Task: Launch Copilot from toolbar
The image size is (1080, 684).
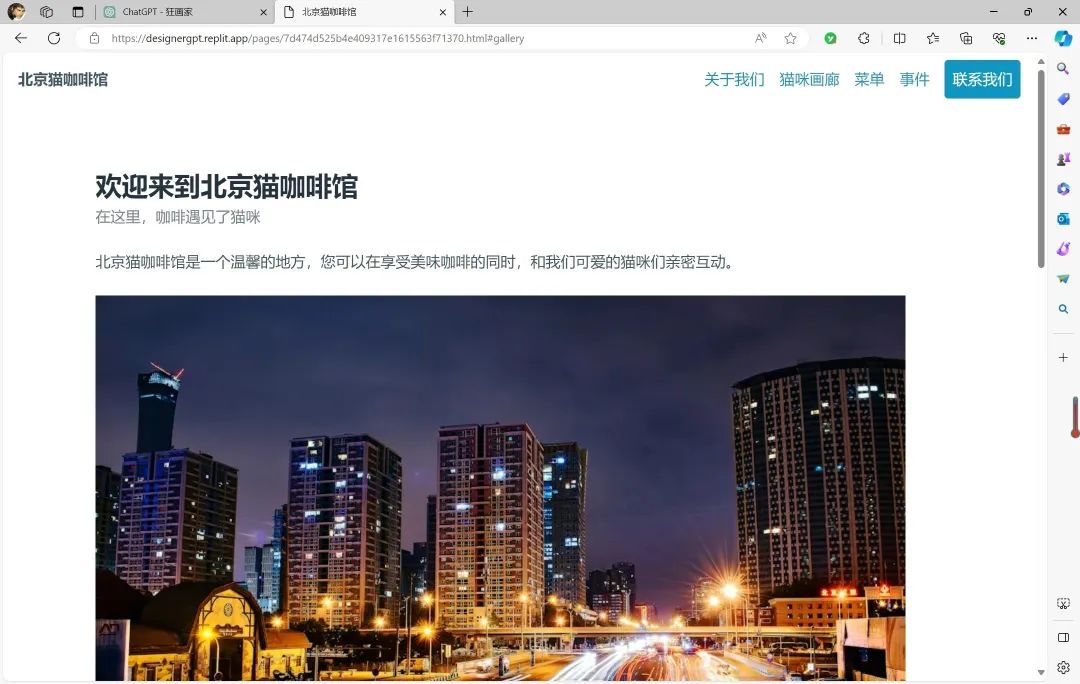Action: (1063, 39)
